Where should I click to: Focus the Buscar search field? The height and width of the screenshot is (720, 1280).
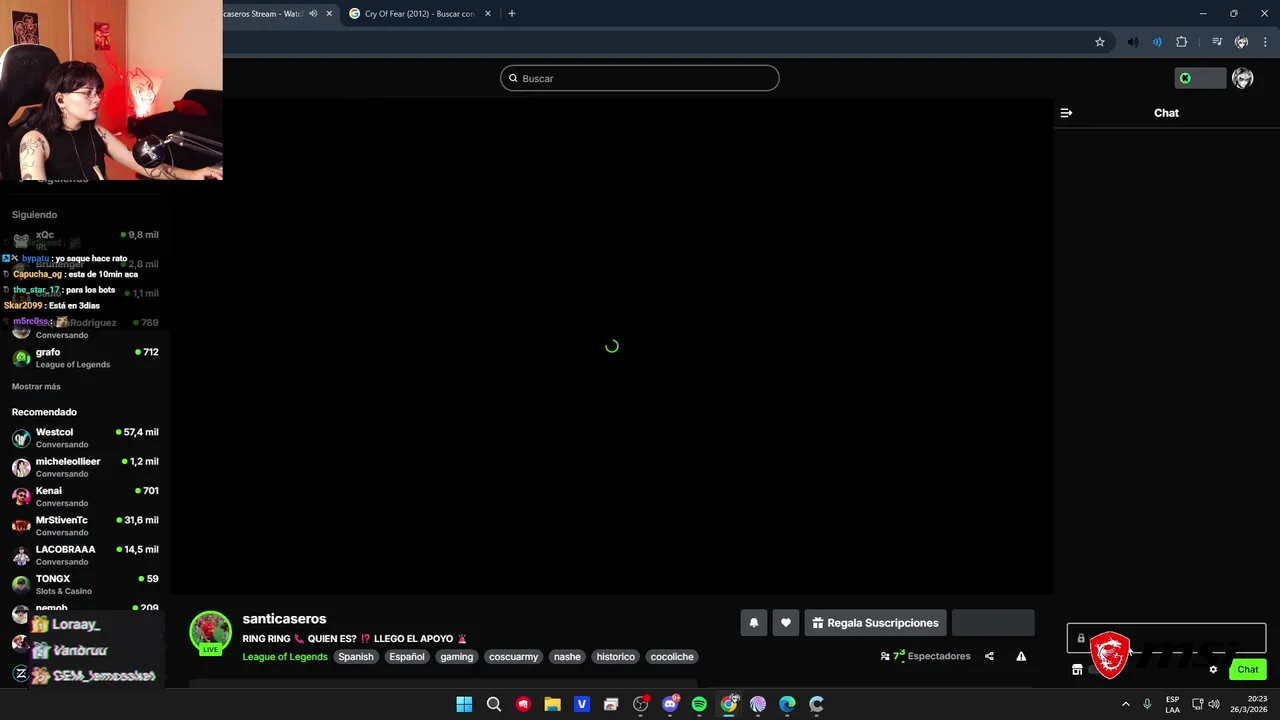640,78
